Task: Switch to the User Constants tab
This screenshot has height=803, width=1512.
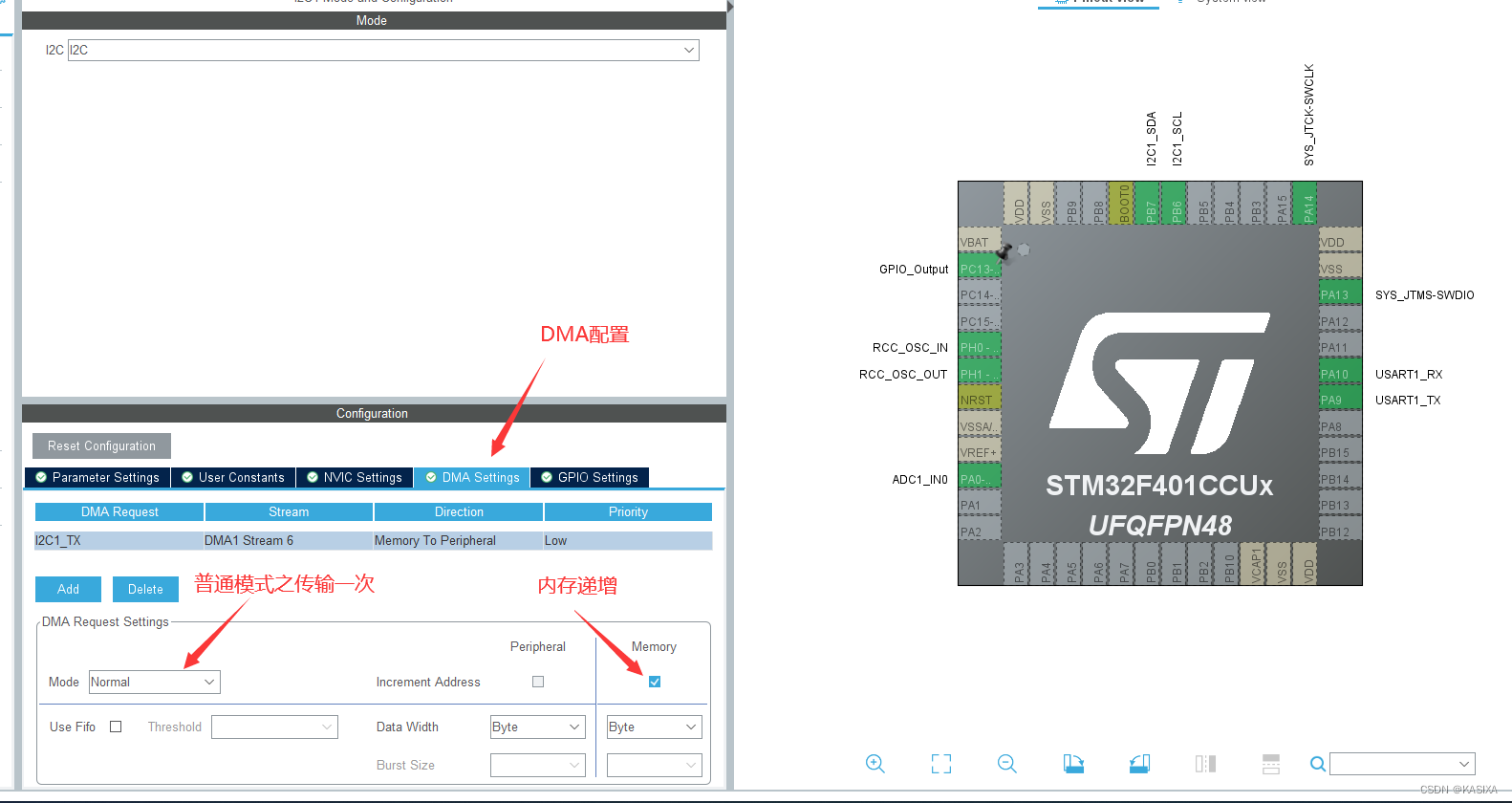Action: (x=233, y=477)
